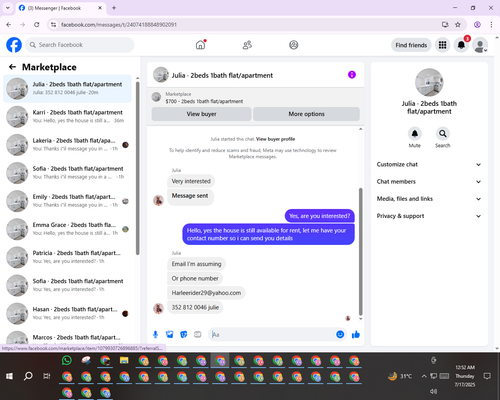This screenshot has height=400, width=500.
Task: Expand Chat members section
Action: pos(429,182)
